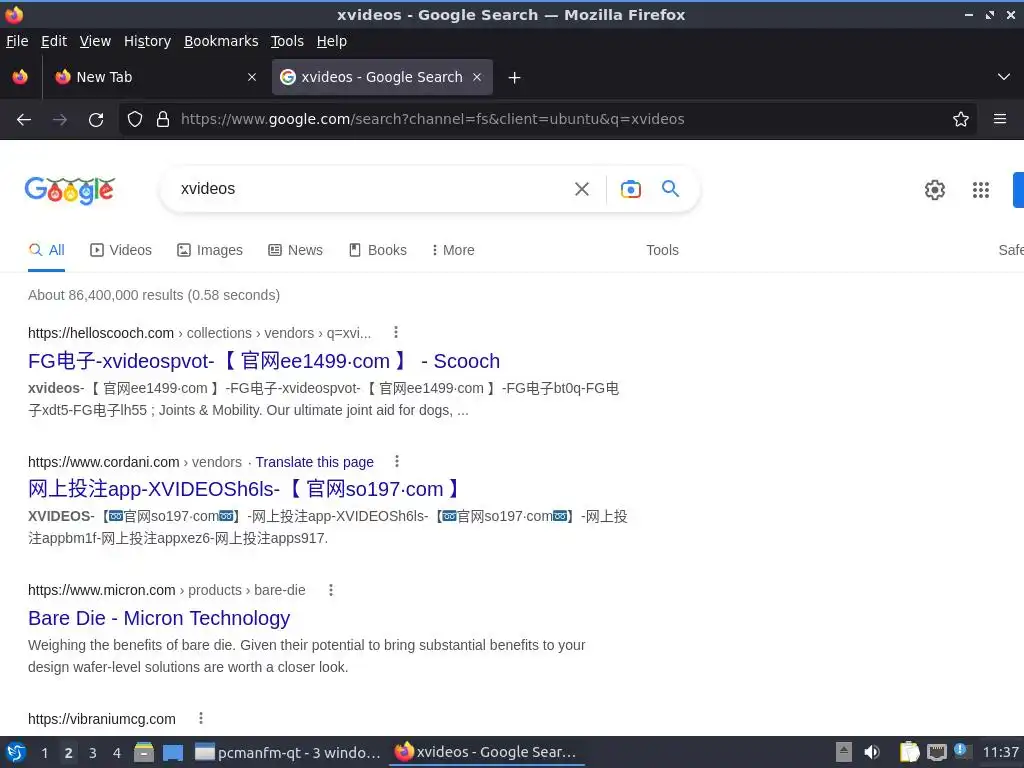
Task: Open three-dot menu for vibraniumcg.com result
Action: (201, 718)
